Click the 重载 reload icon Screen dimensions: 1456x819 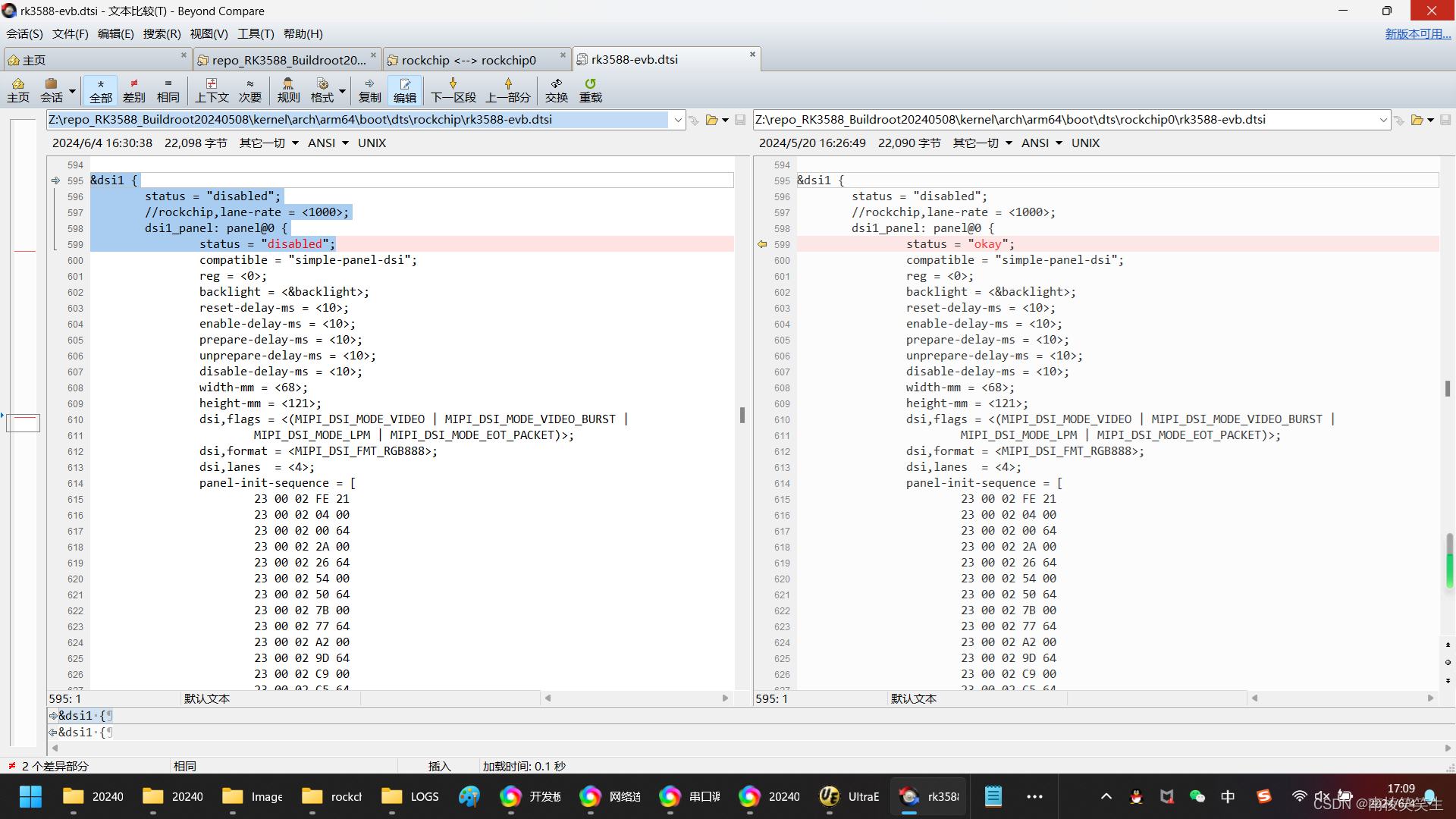(x=590, y=89)
